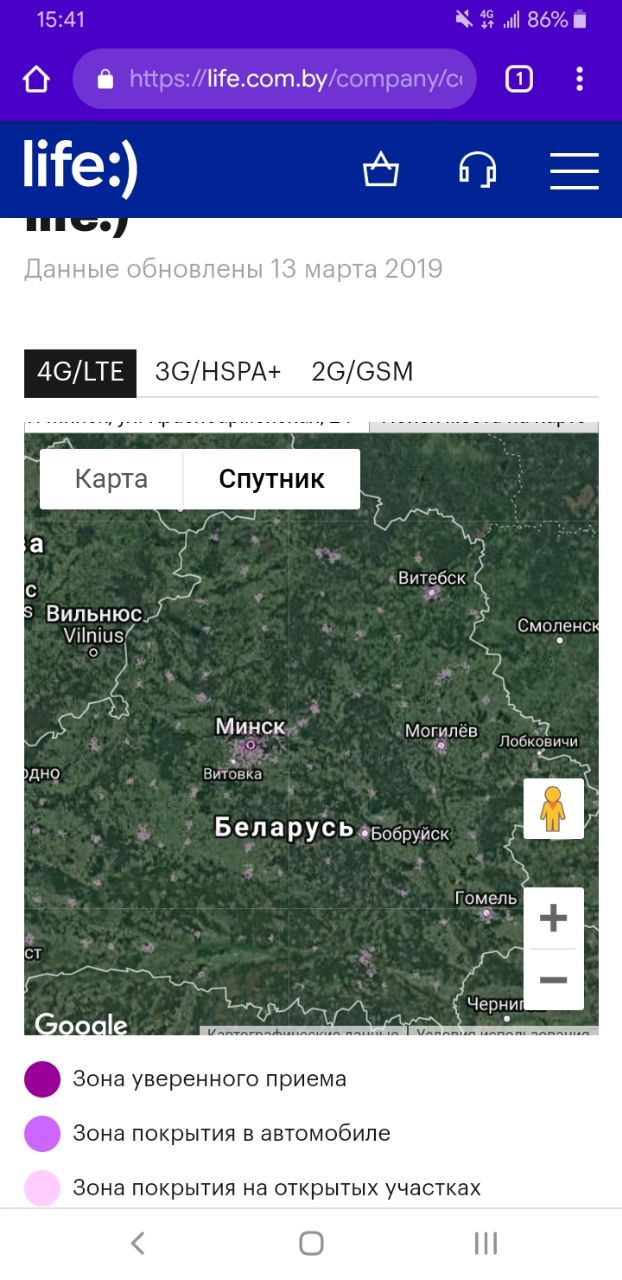The height and width of the screenshot is (1280, 622).
Task: Switch the map to Карта view
Action: (x=111, y=479)
